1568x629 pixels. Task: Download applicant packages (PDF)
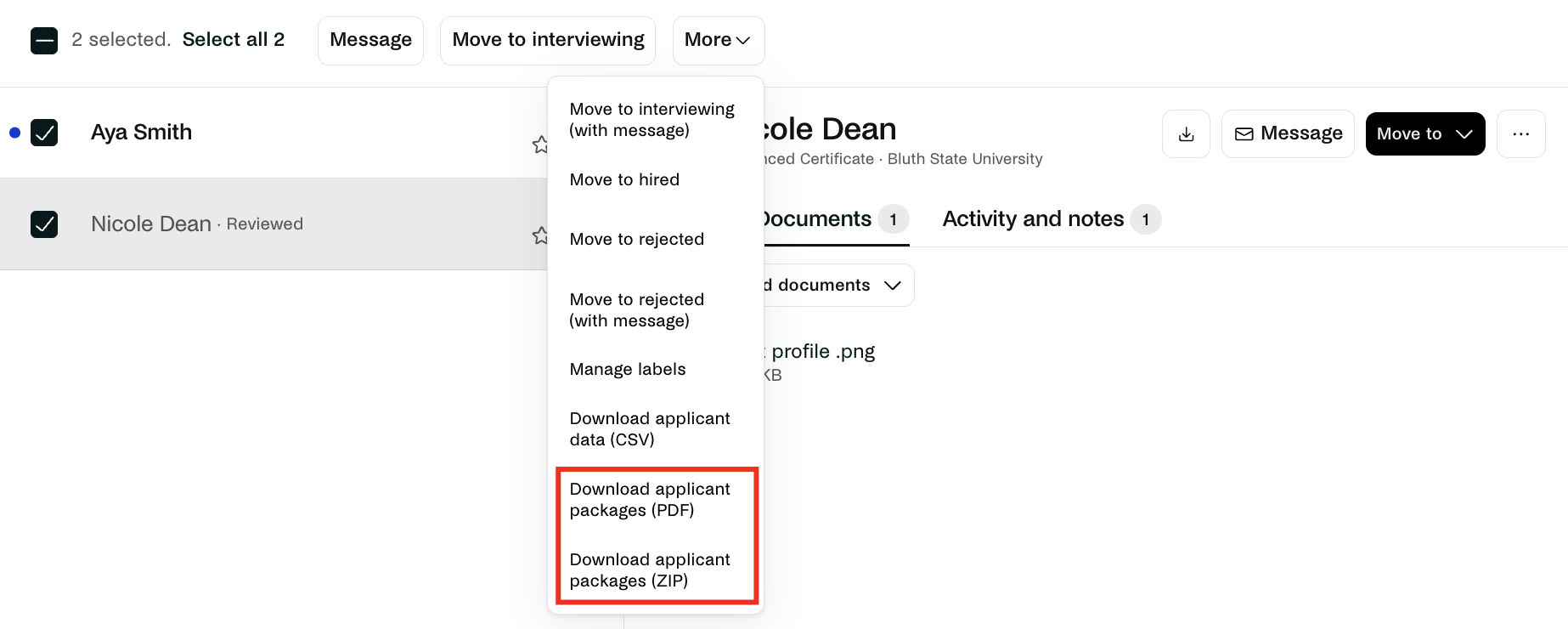tap(650, 500)
